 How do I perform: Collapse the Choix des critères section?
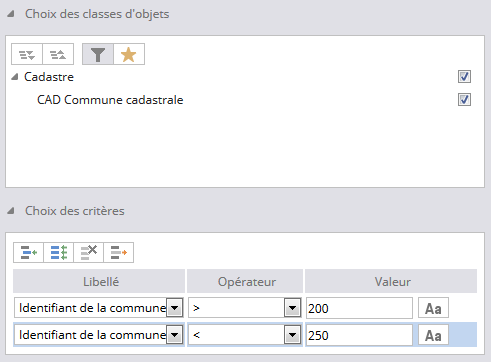pyautogui.click(x=11, y=211)
